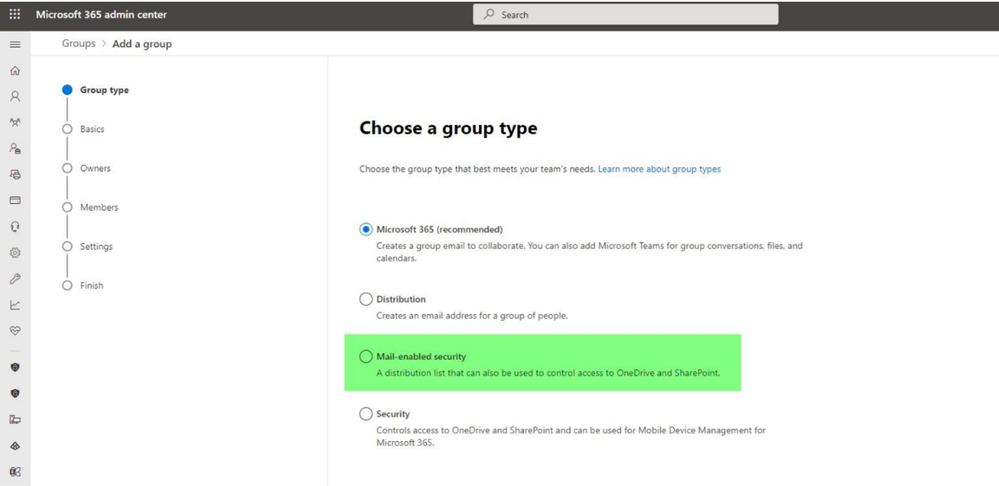Click the Security label text

(393, 414)
